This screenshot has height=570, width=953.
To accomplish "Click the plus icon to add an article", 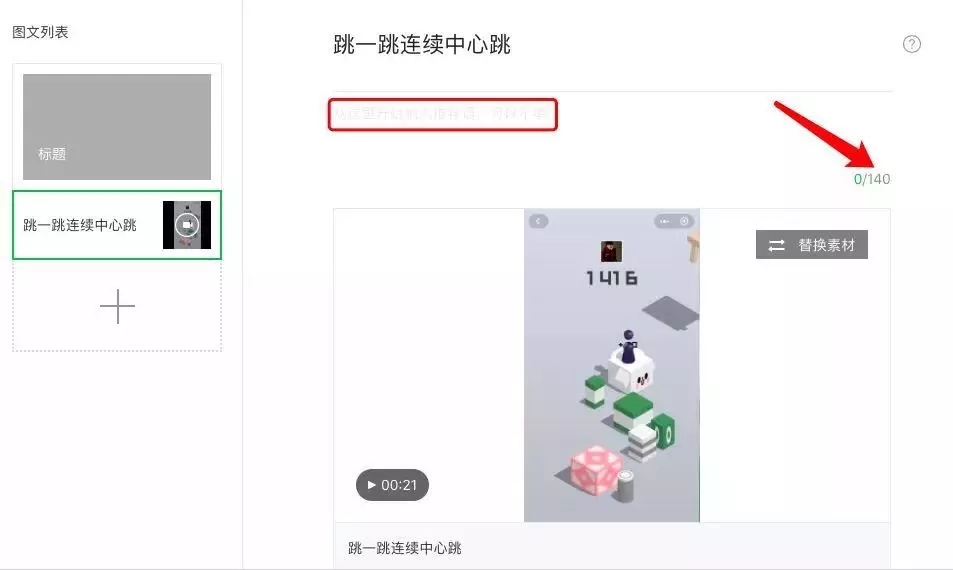I will pyautogui.click(x=117, y=306).
